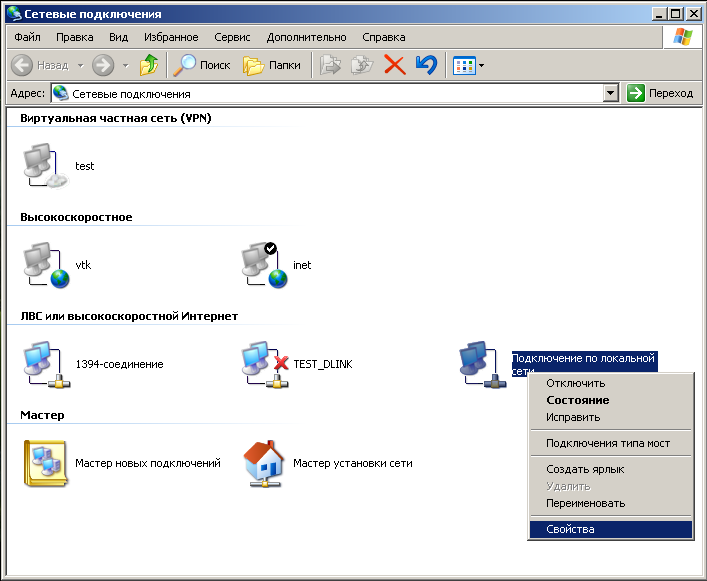Select the inet connection icon

coord(263,265)
